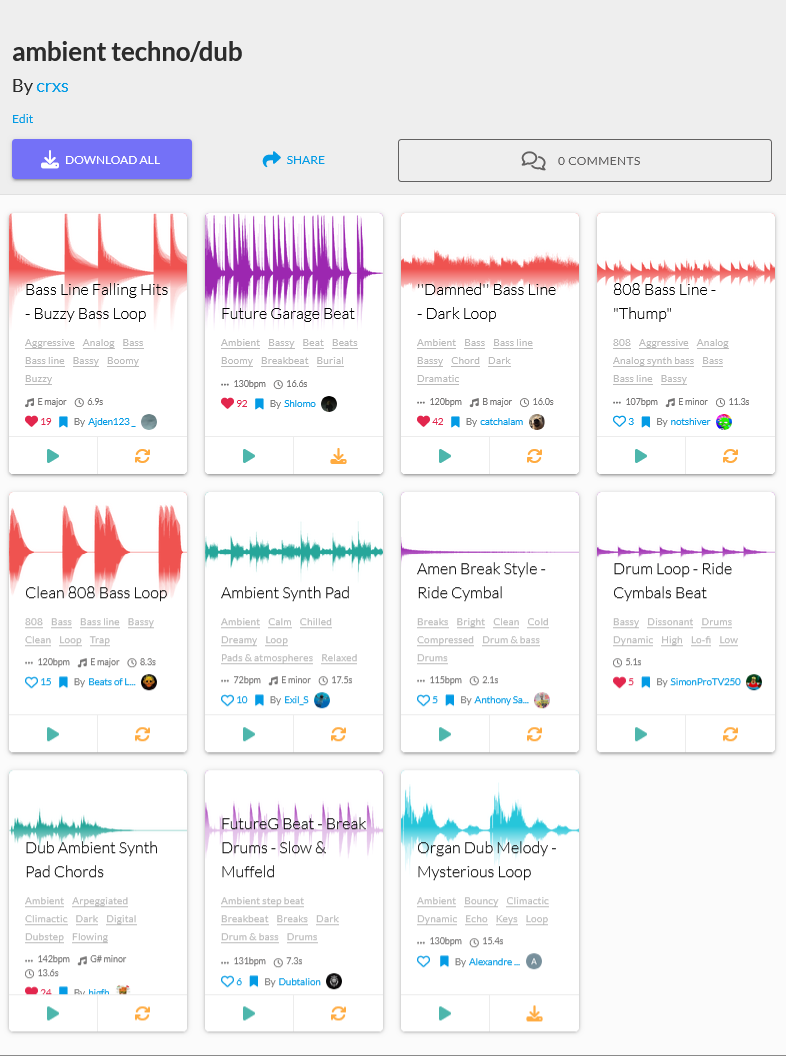
Task: Play Drum Loop Ride Cymbals Beat
Action: pyautogui.click(x=641, y=734)
